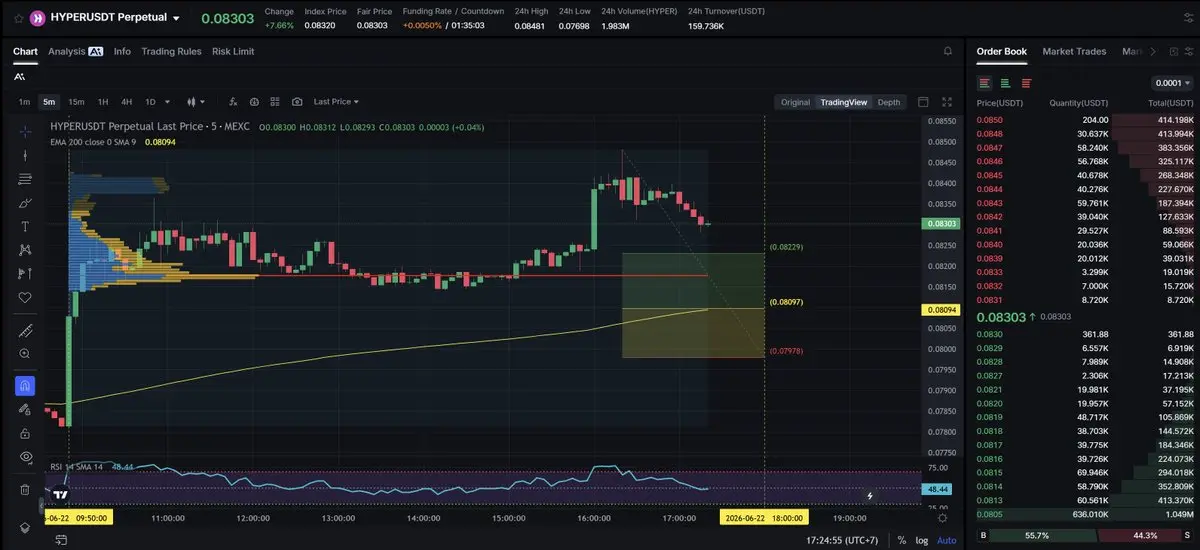Toggle stay in drawing mode pencil-lock
Screen dimensions: 1200x550
coord(25,409)
